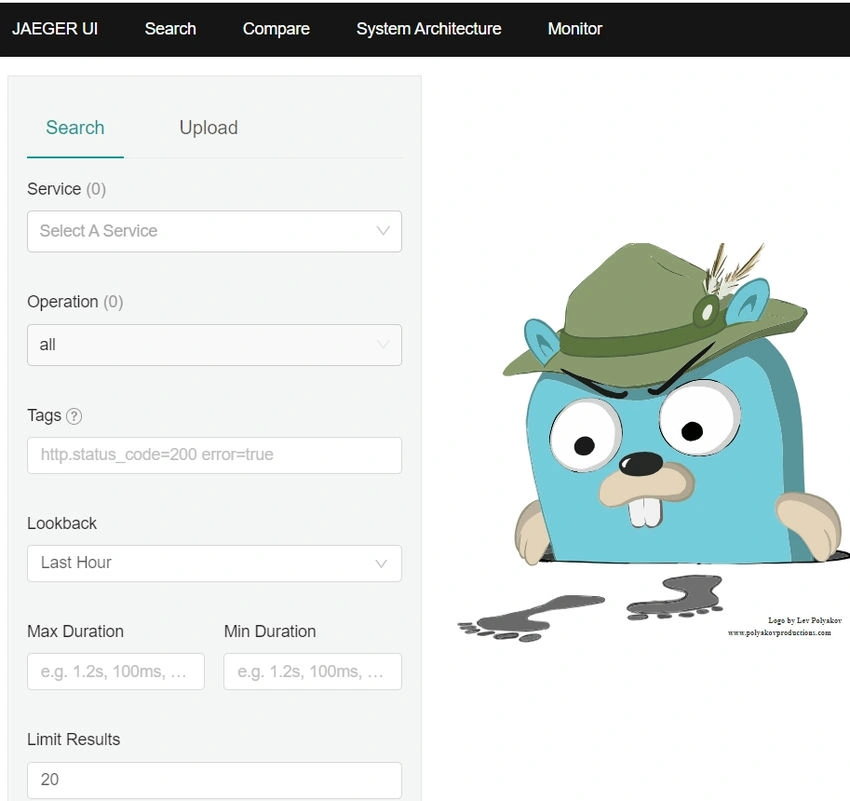Open the Search item in top navigation
The height and width of the screenshot is (801, 850).
(x=170, y=29)
